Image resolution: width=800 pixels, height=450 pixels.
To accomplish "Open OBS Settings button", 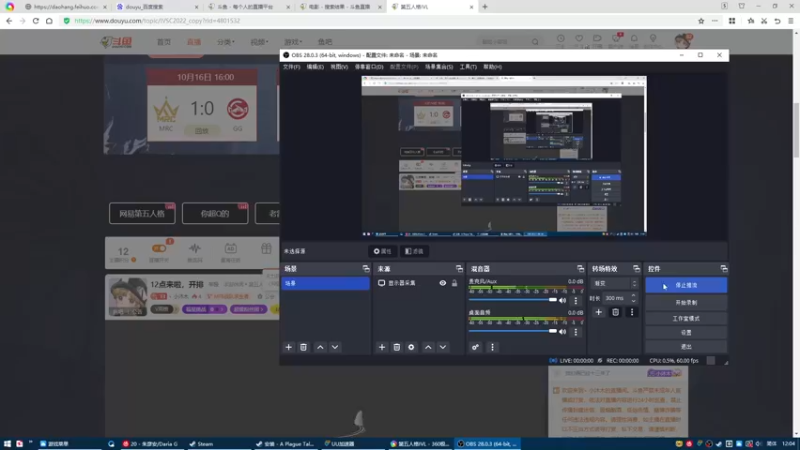I will [x=686, y=332].
